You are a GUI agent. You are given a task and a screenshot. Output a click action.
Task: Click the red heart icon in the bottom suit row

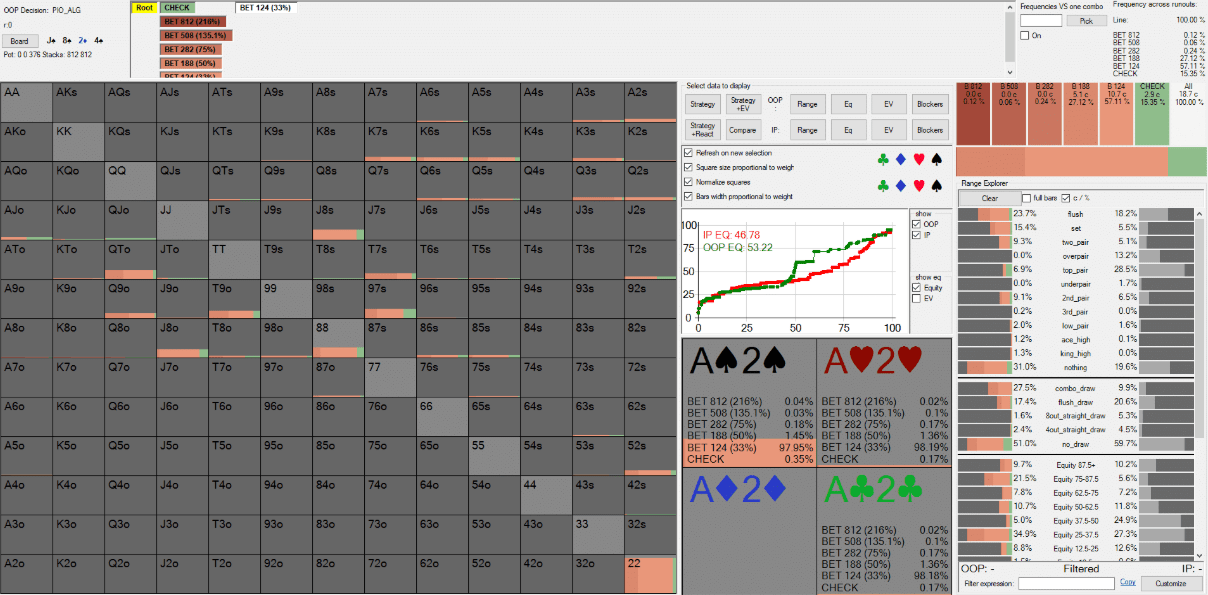coord(920,185)
